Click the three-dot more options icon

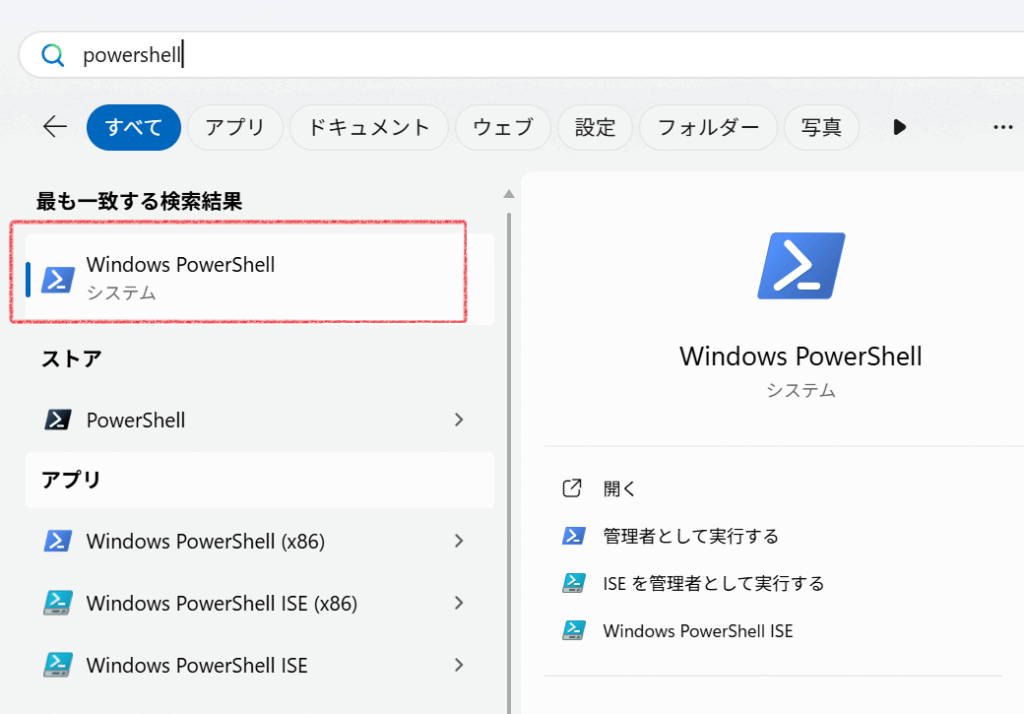click(1003, 128)
